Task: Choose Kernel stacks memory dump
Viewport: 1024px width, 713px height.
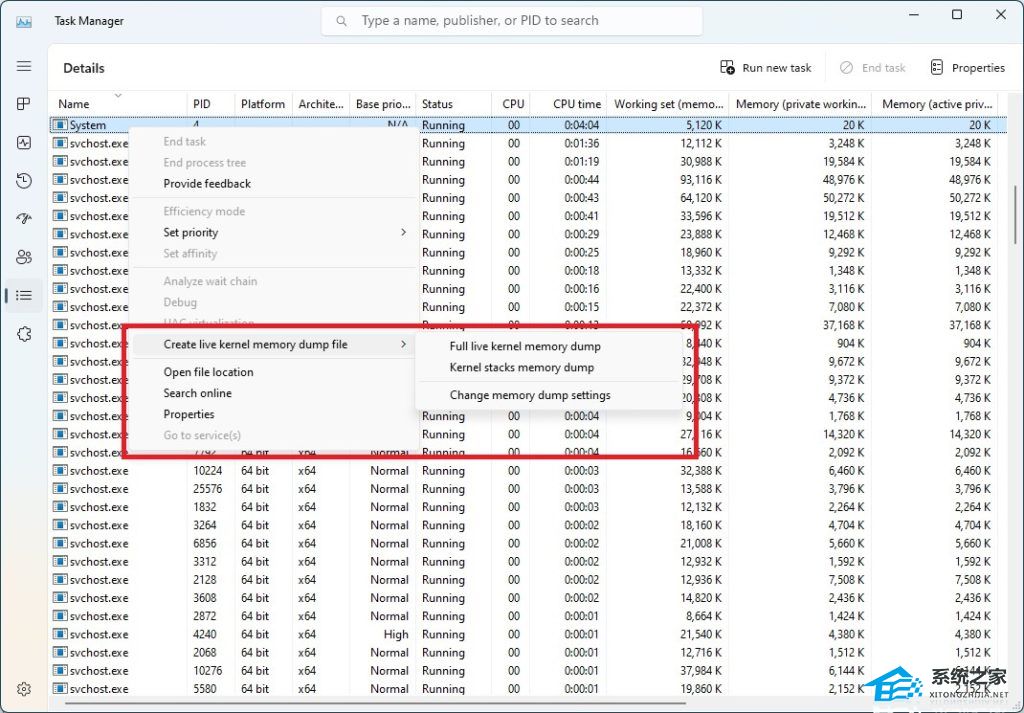Action: pyautogui.click(x=521, y=367)
